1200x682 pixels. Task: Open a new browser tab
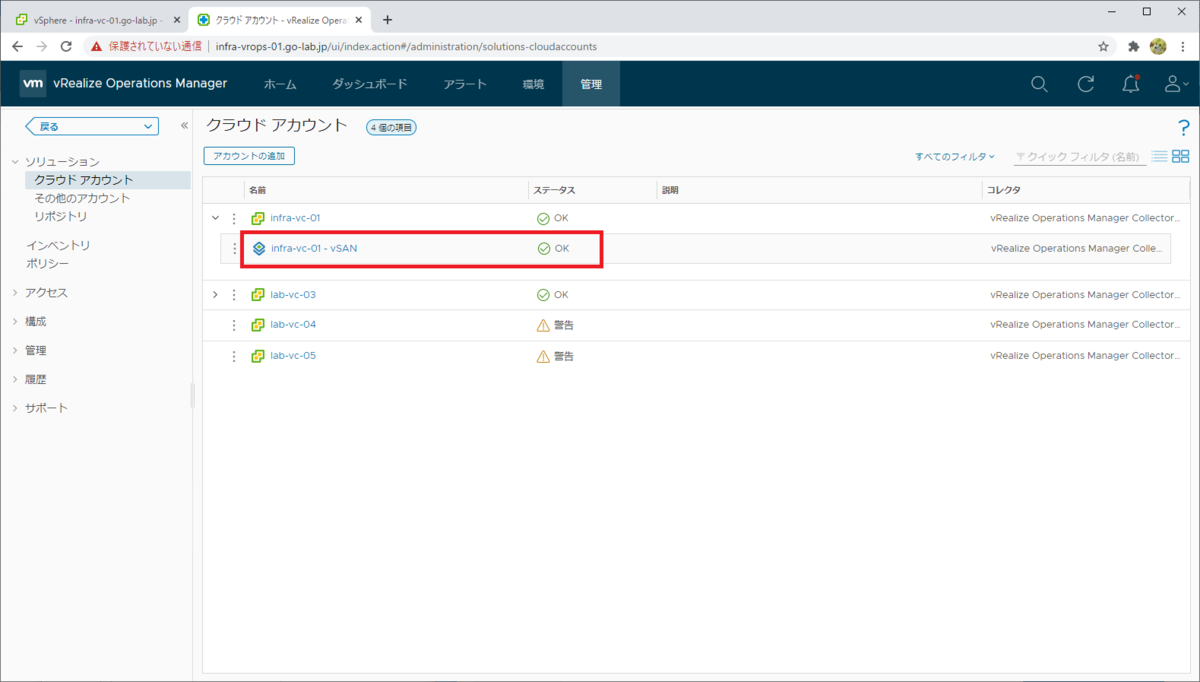click(x=387, y=19)
